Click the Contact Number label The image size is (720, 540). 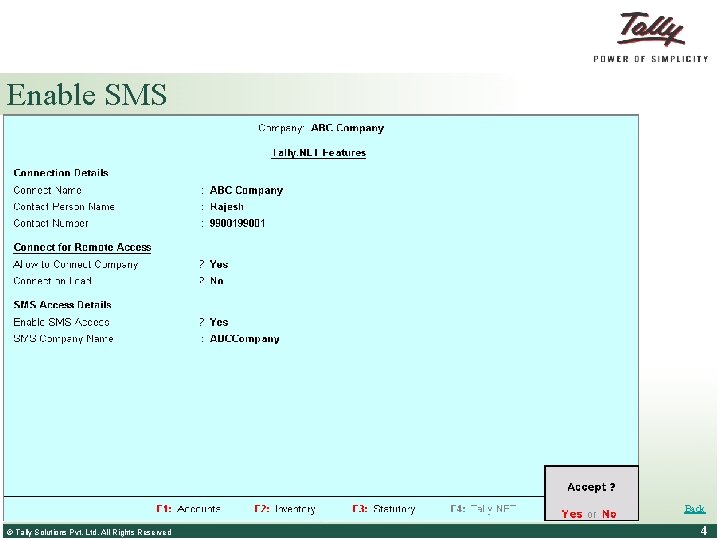pyautogui.click(x=51, y=223)
